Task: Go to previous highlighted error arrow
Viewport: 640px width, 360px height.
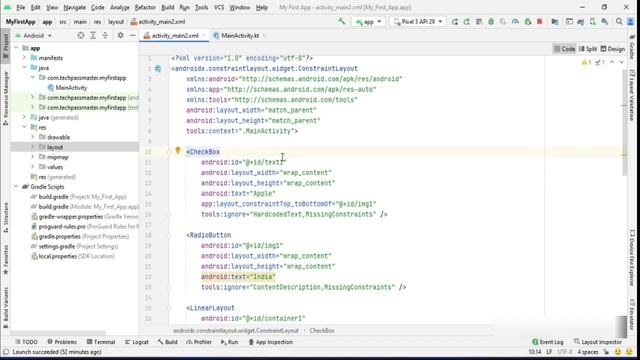Action: point(612,62)
